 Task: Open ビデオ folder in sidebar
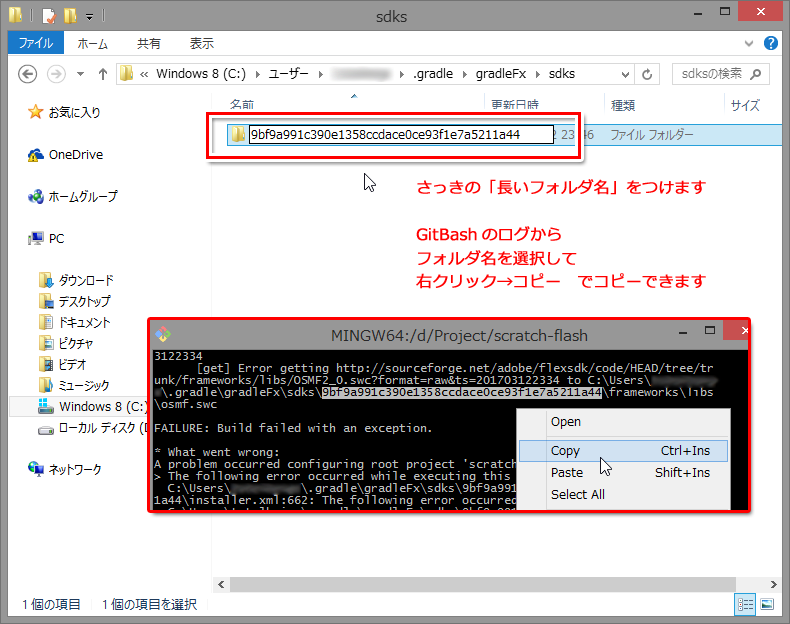72,364
